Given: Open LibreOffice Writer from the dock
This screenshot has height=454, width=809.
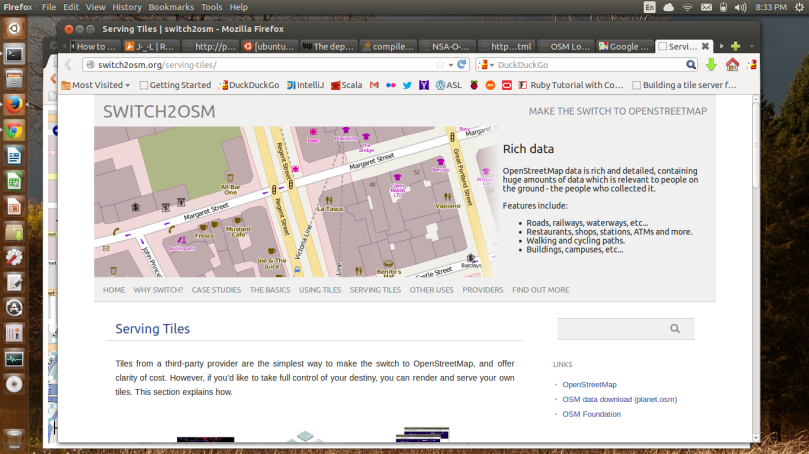Looking at the screenshot, I should point(14,155).
